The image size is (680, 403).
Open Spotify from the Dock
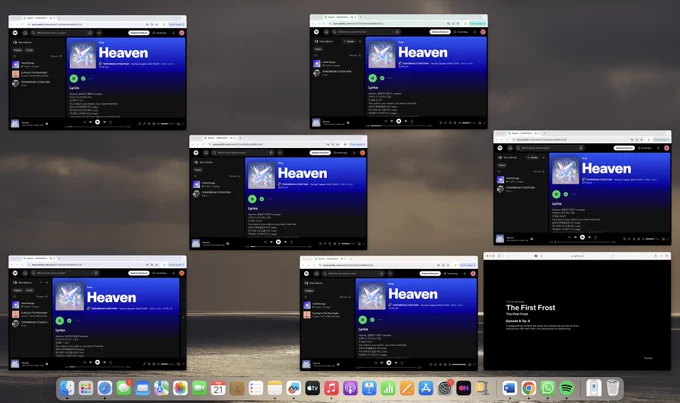[x=566, y=388]
